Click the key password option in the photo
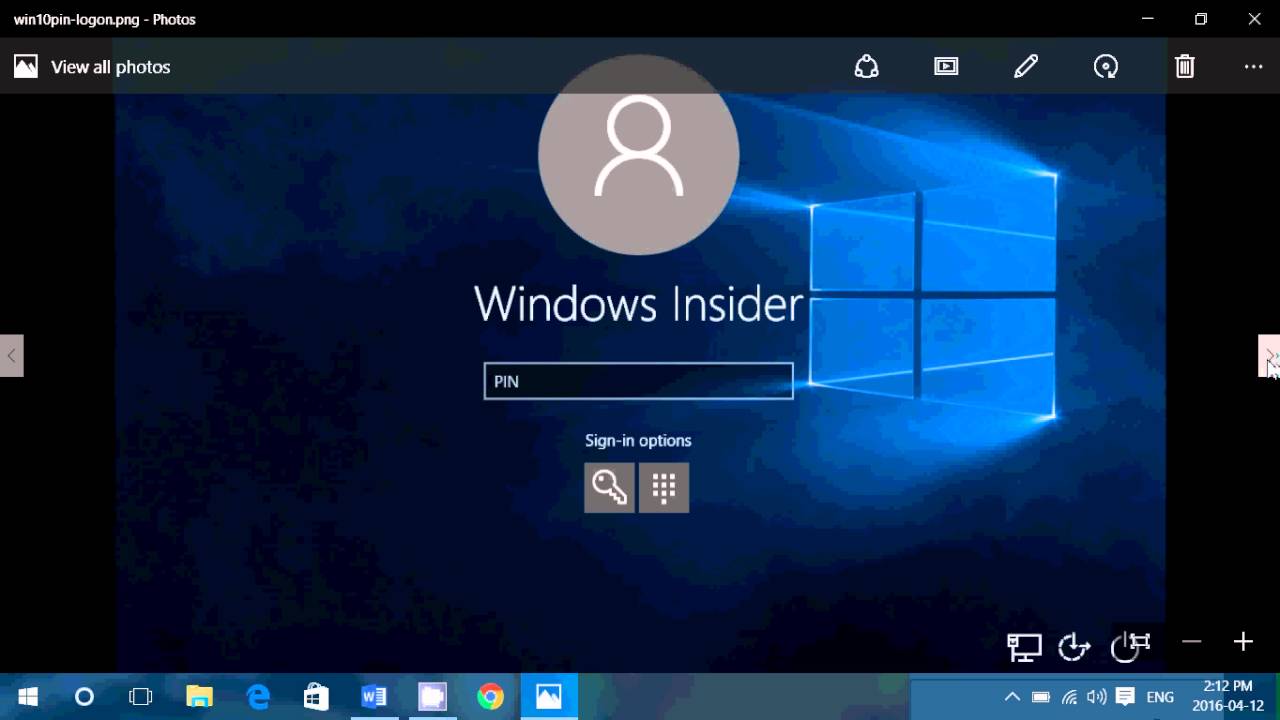This screenshot has width=1280, height=720. (x=609, y=487)
